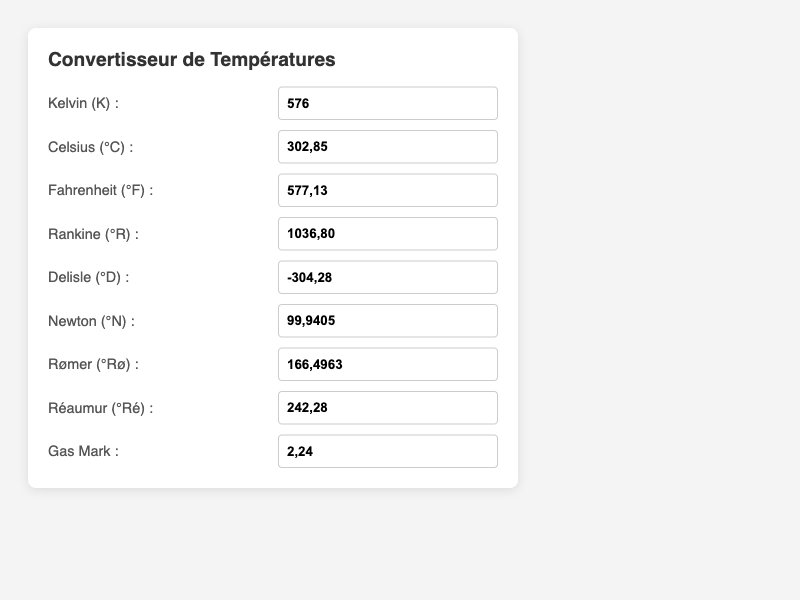Click the Rømer field containing 166,4963
Viewport: 800px width, 600px height.
(x=387, y=364)
